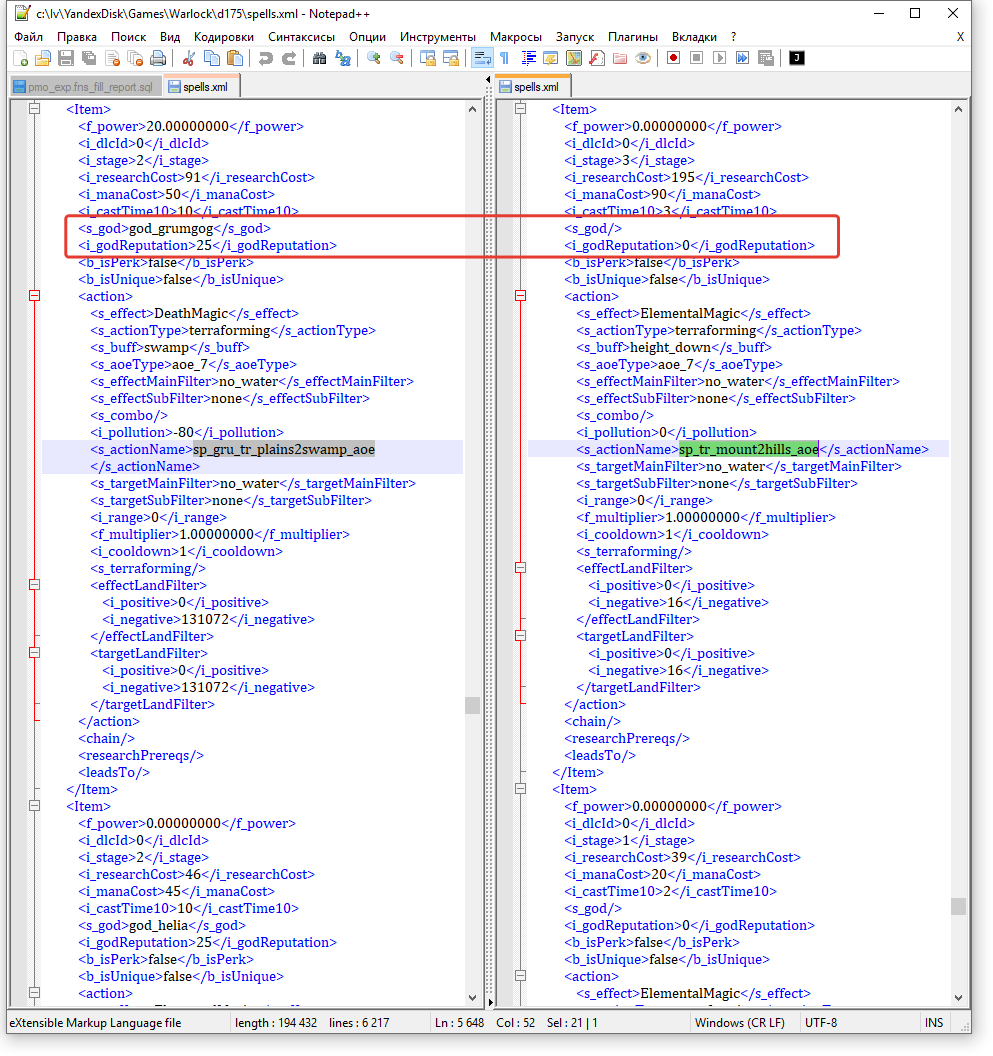Open the Инструменты menu
993x1056 pixels.
pyautogui.click(x=438, y=37)
